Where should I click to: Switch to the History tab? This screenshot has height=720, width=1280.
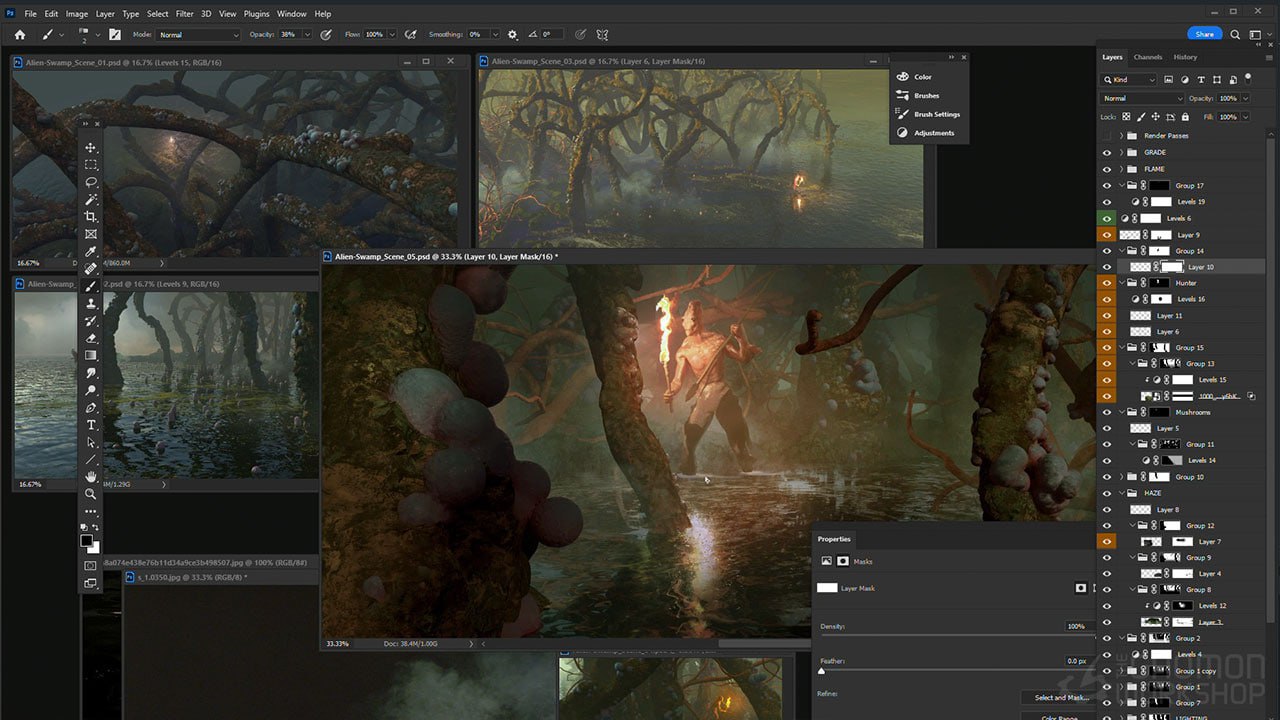coord(1185,57)
